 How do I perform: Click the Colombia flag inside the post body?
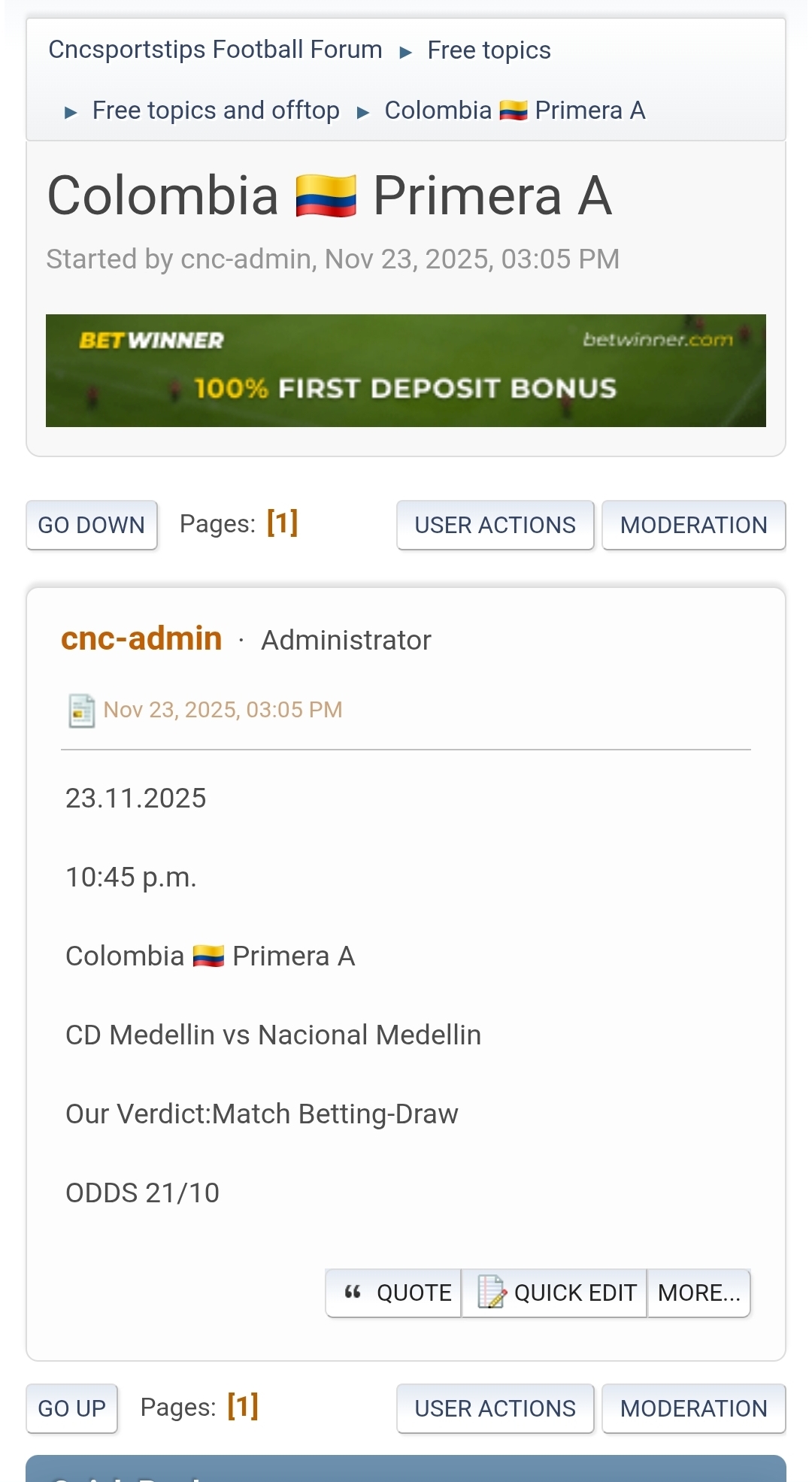click(x=208, y=956)
